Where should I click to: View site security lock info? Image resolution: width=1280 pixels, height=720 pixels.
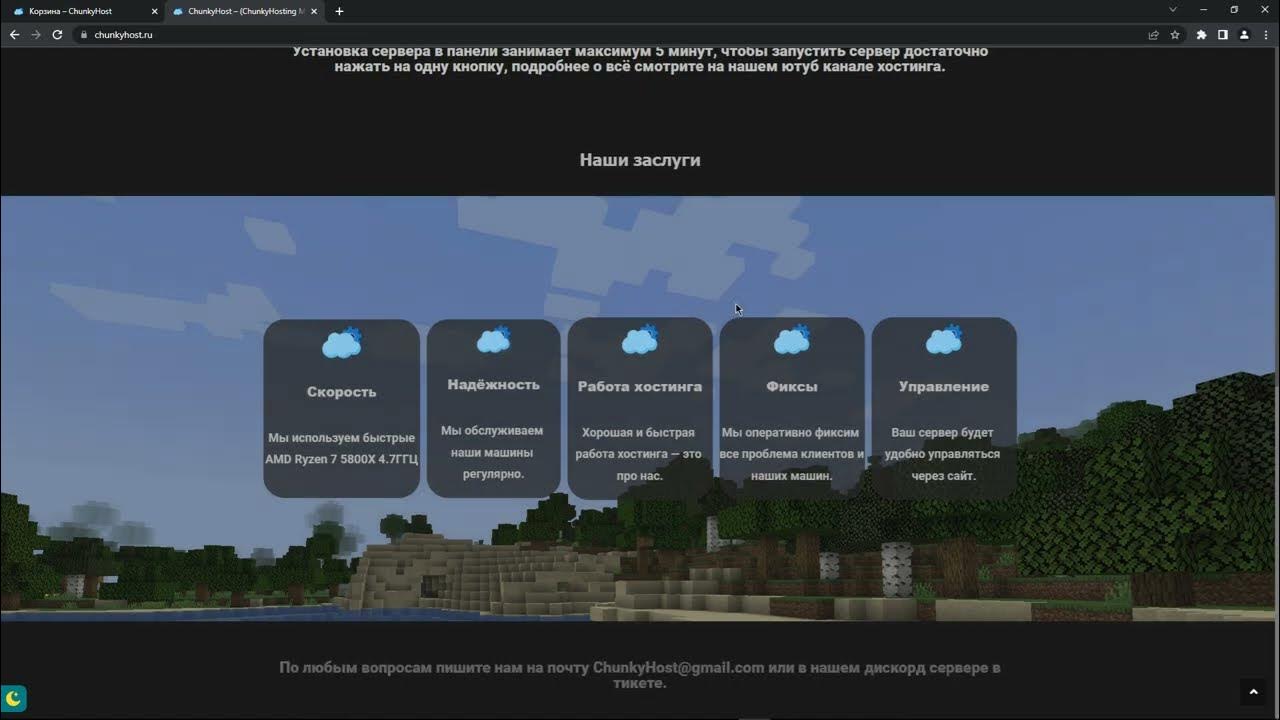84,34
